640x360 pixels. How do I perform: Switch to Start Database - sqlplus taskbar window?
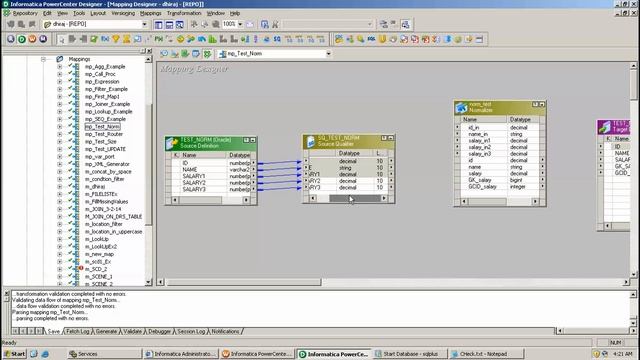pos(409,354)
